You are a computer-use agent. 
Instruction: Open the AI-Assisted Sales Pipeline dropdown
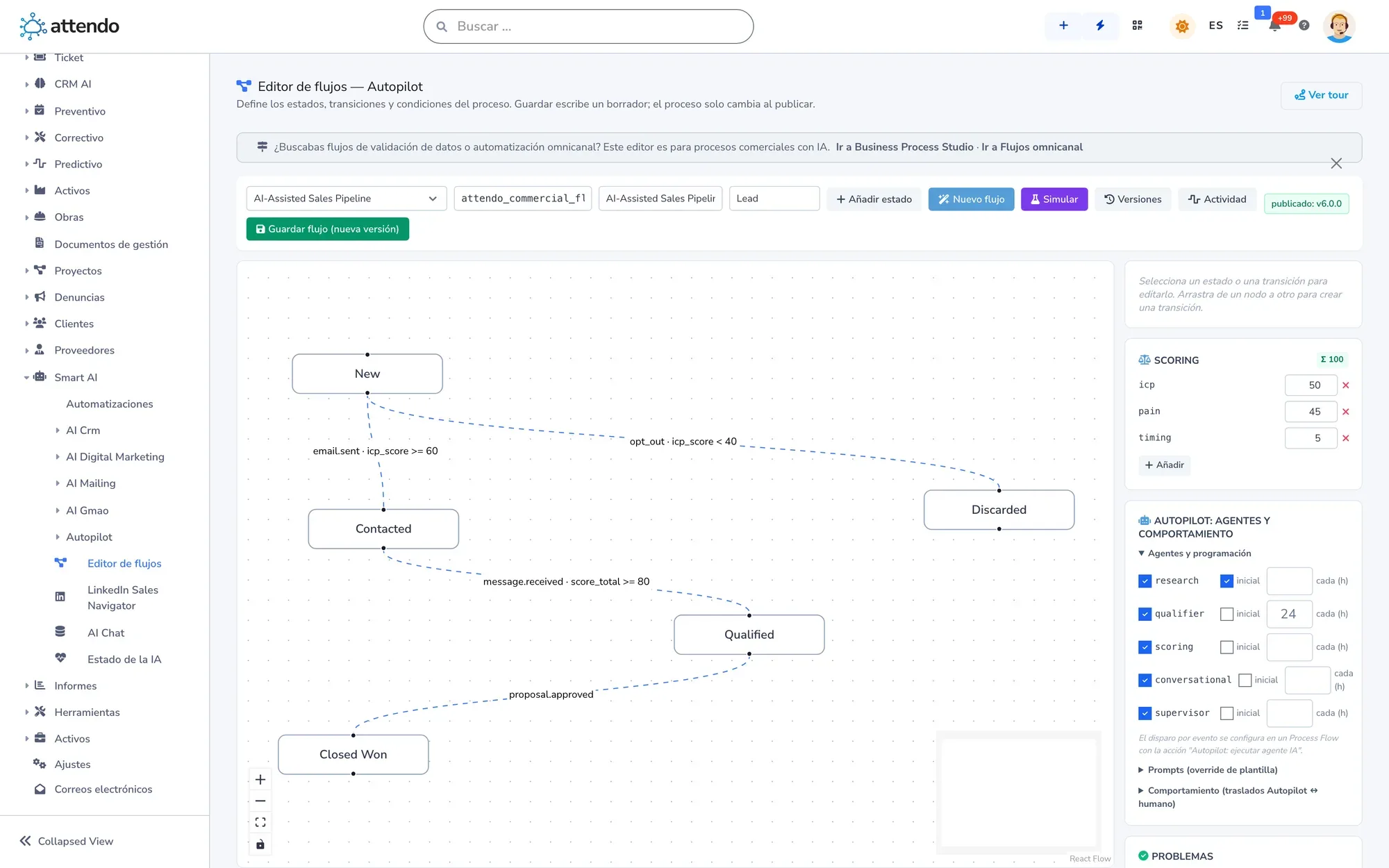(346, 199)
